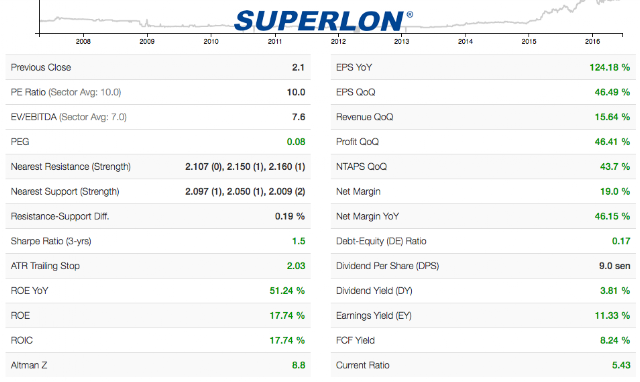Screen dimensions: 640x382
Task: Select the PEG value 0.08
Action: tap(296, 142)
